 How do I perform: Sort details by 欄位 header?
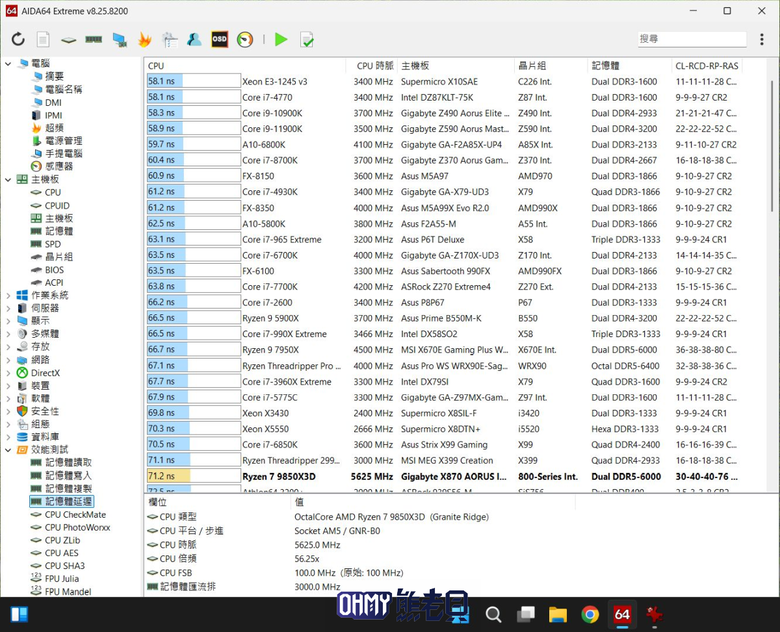click(217, 502)
